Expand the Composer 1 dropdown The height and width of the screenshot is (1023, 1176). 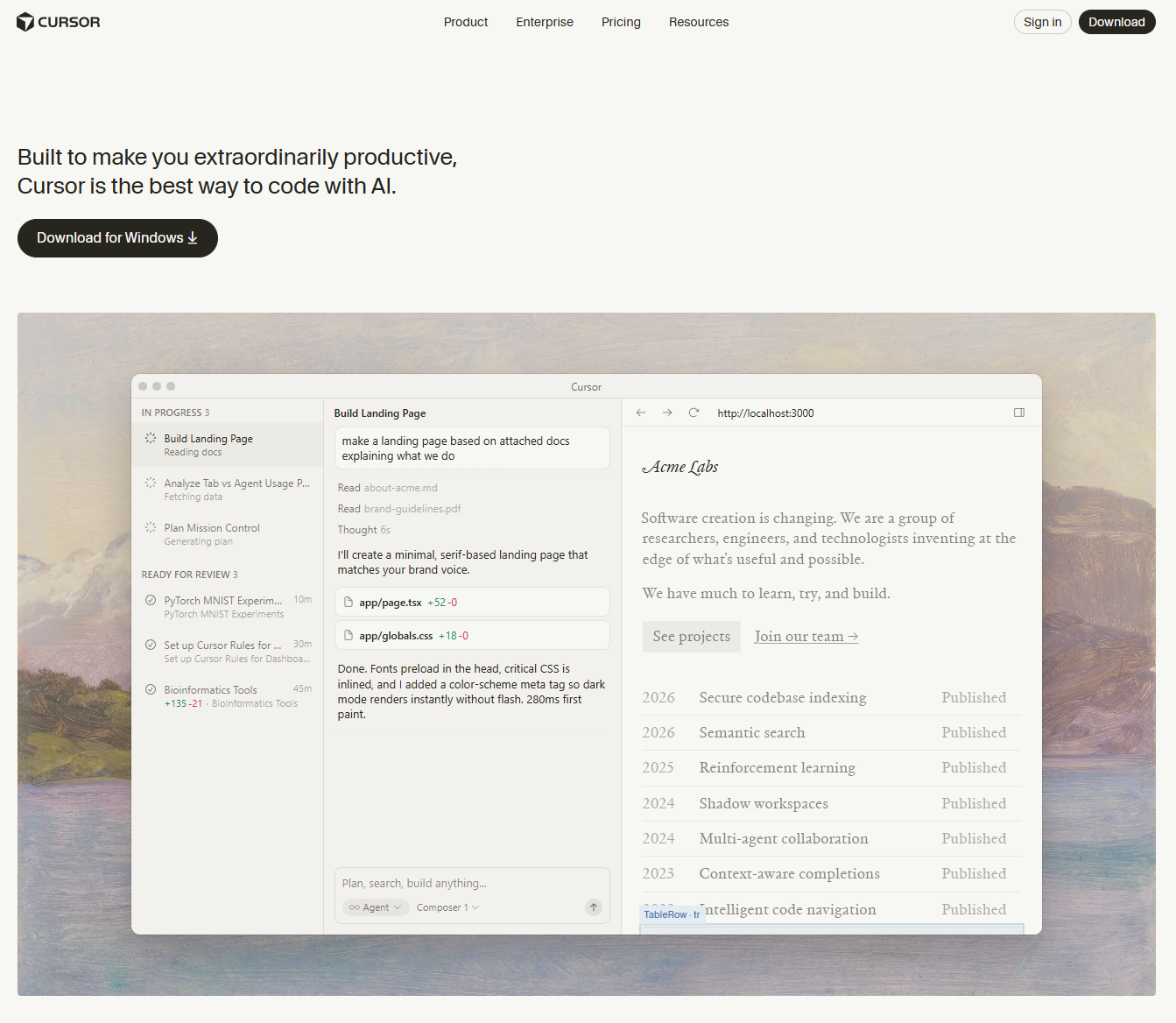[x=447, y=907]
